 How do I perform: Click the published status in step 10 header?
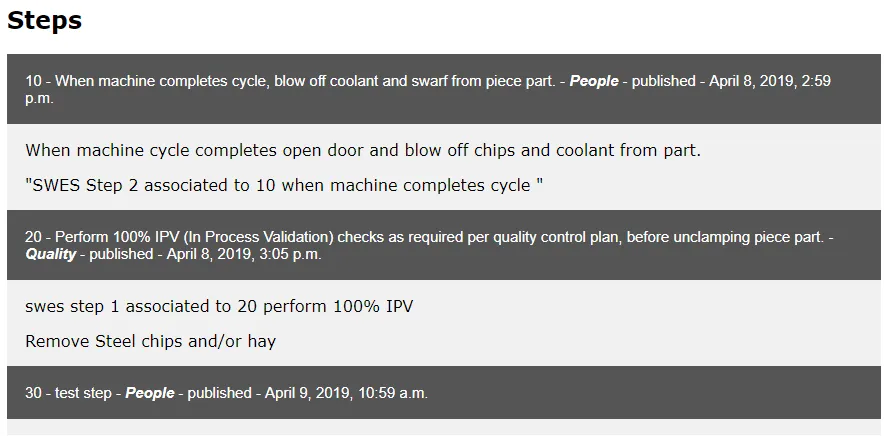click(x=664, y=81)
